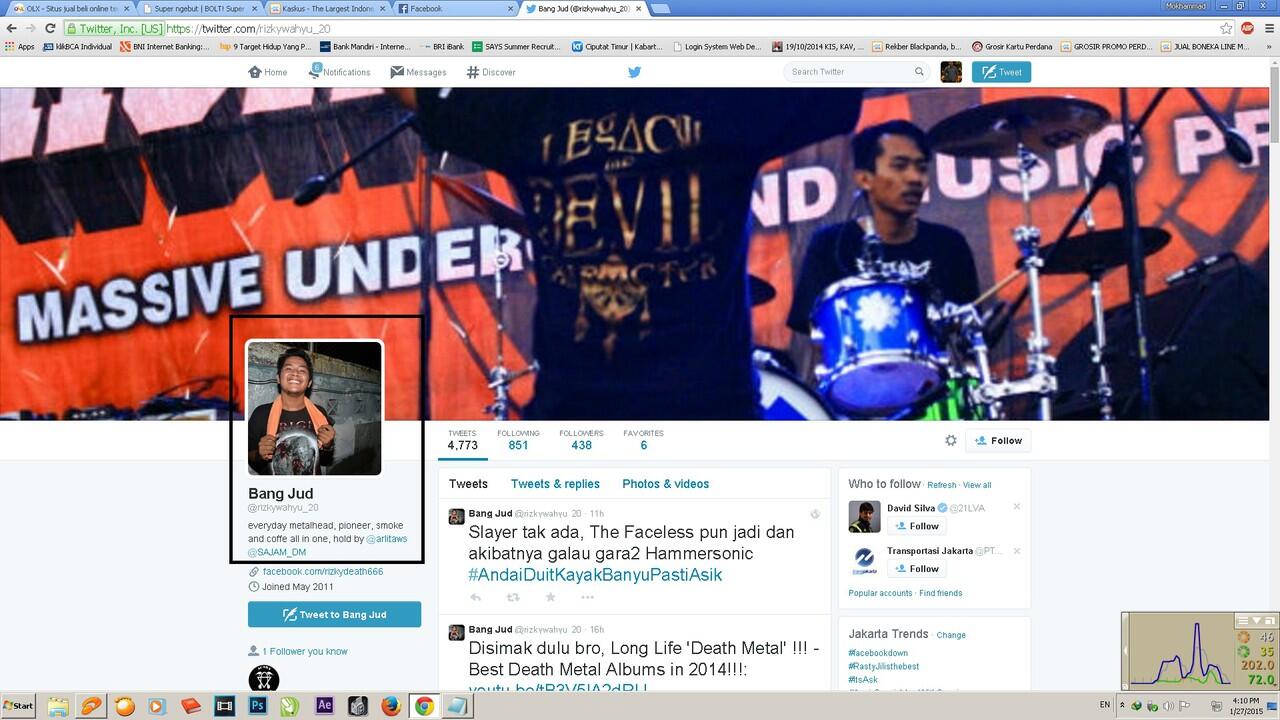The image size is (1280, 720).
Task: Follow David Silva
Action: pos(917,526)
